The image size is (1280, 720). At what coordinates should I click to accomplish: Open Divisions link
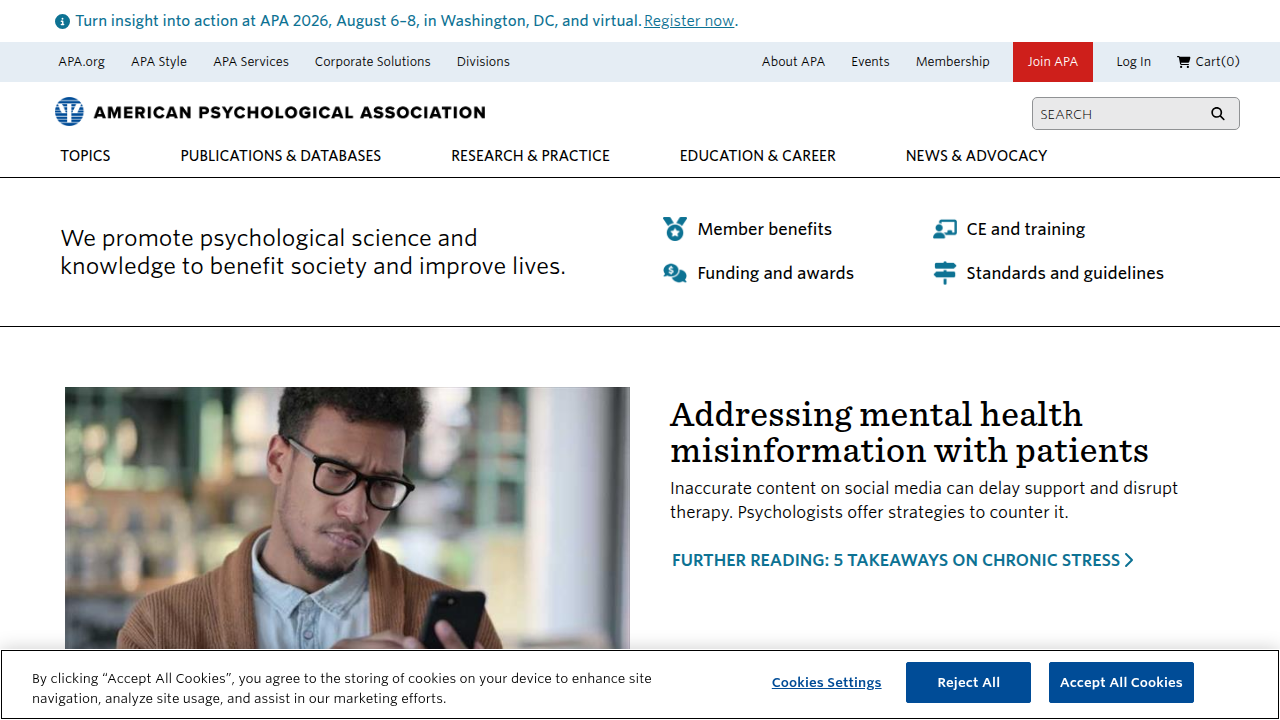pyautogui.click(x=483, y=62)
